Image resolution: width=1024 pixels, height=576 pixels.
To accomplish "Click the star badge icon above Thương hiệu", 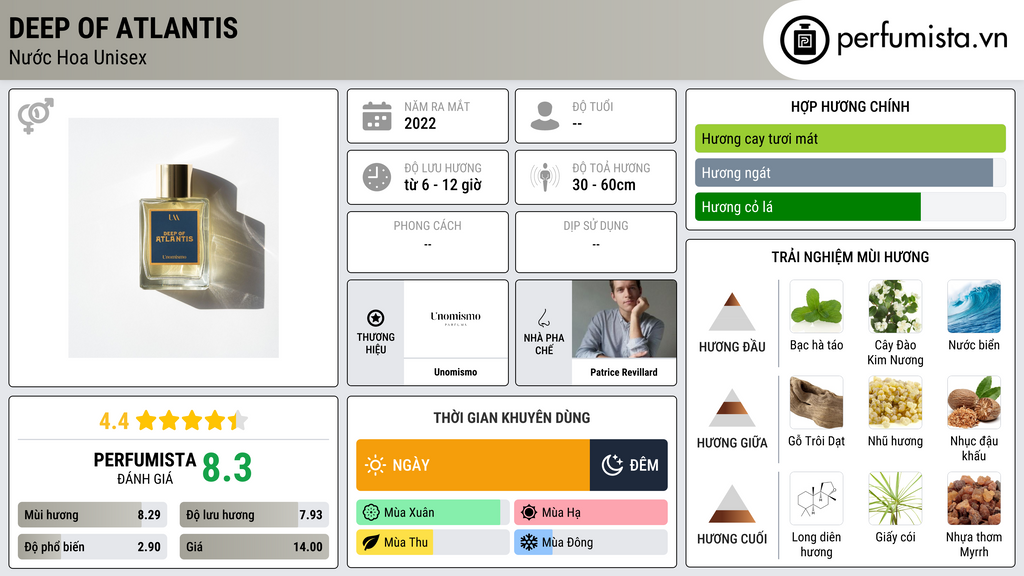I will coord(376,318).
